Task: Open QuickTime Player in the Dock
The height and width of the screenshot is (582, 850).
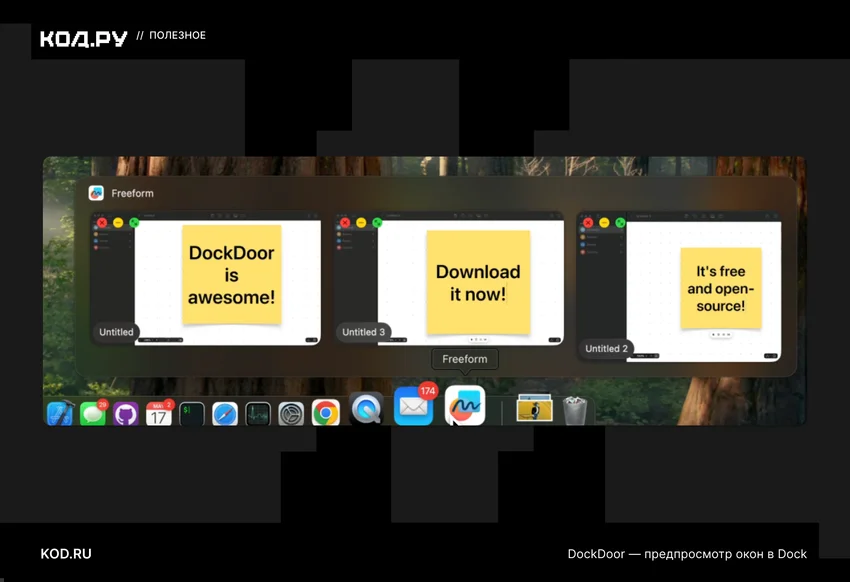Action: [366, 408]
